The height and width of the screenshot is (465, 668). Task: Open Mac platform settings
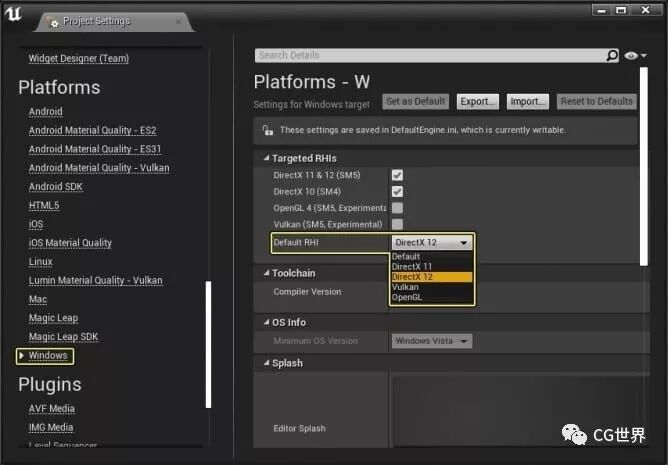point(37,299)
